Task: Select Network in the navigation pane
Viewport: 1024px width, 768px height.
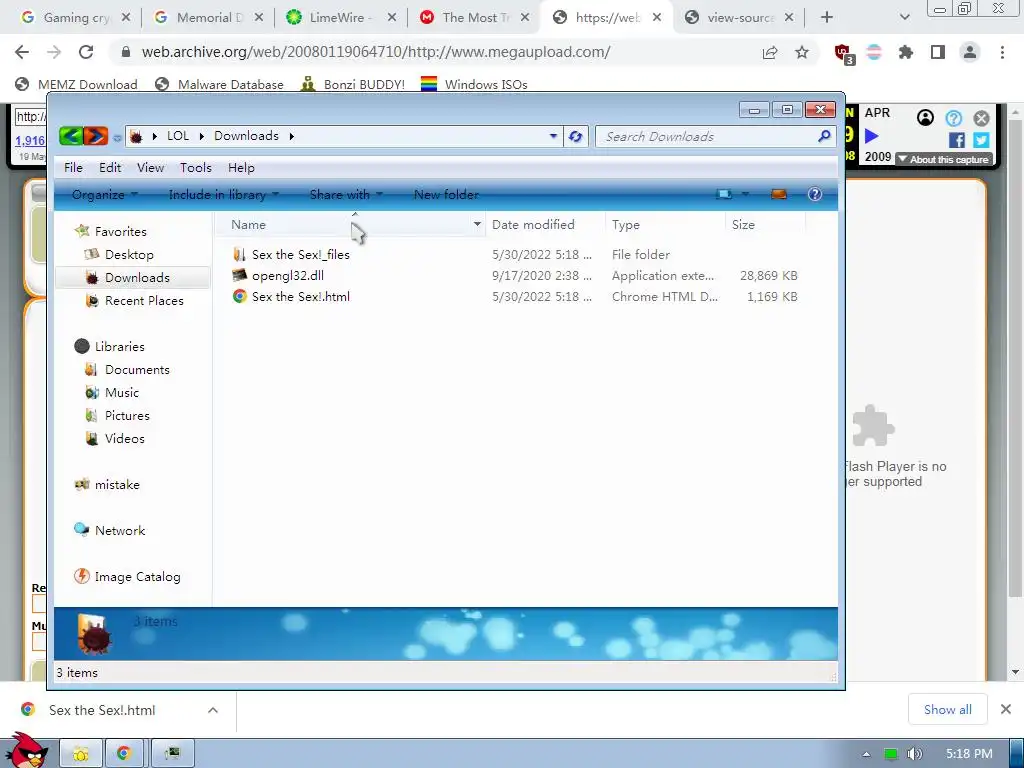Action: 120,530
